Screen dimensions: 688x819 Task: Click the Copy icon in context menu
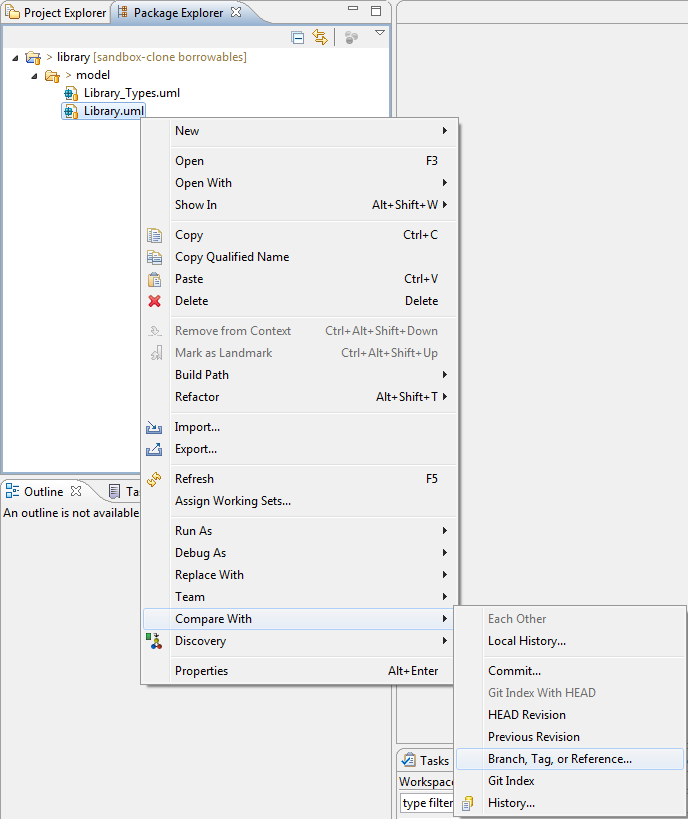154,235
